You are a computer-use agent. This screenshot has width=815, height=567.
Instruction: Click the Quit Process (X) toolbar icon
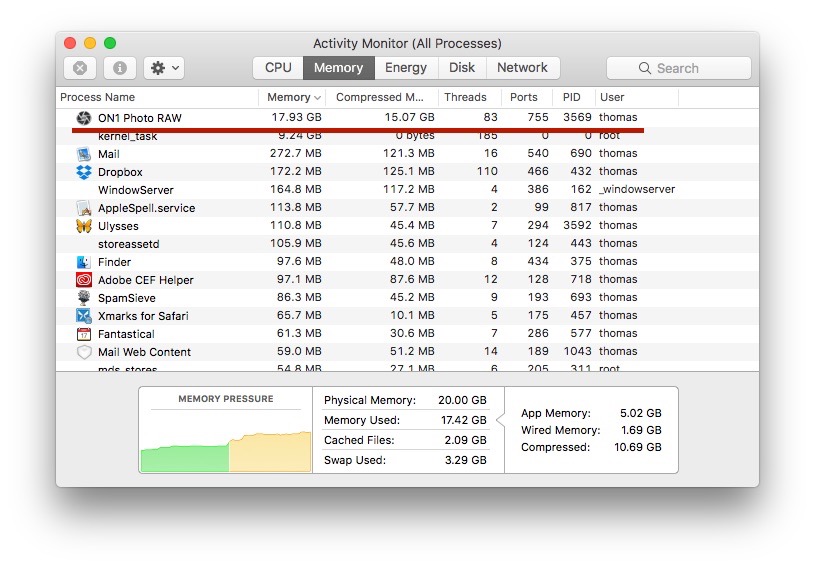(80, 68)
